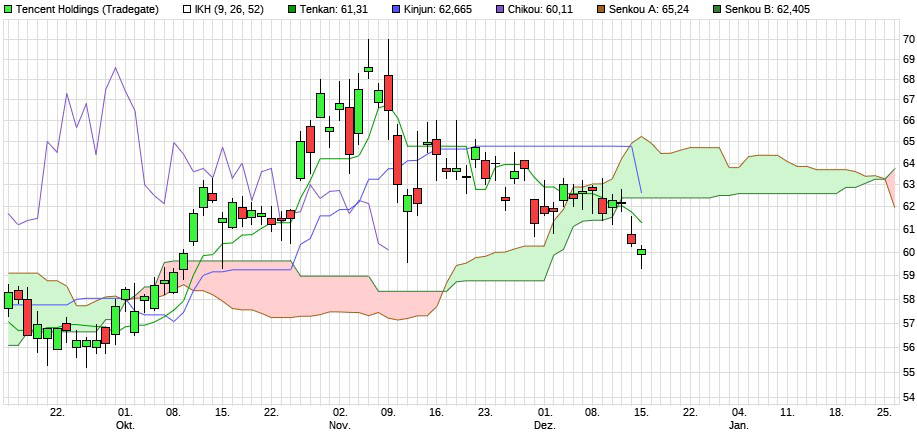Click the 'Dez.' month label

pos(545,425)
